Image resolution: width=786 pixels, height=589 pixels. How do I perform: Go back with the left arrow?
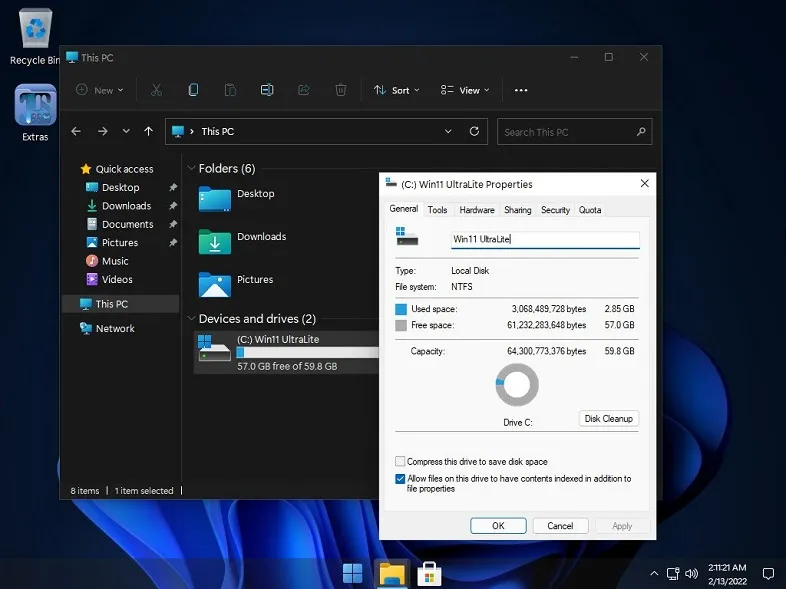point(76,131)
